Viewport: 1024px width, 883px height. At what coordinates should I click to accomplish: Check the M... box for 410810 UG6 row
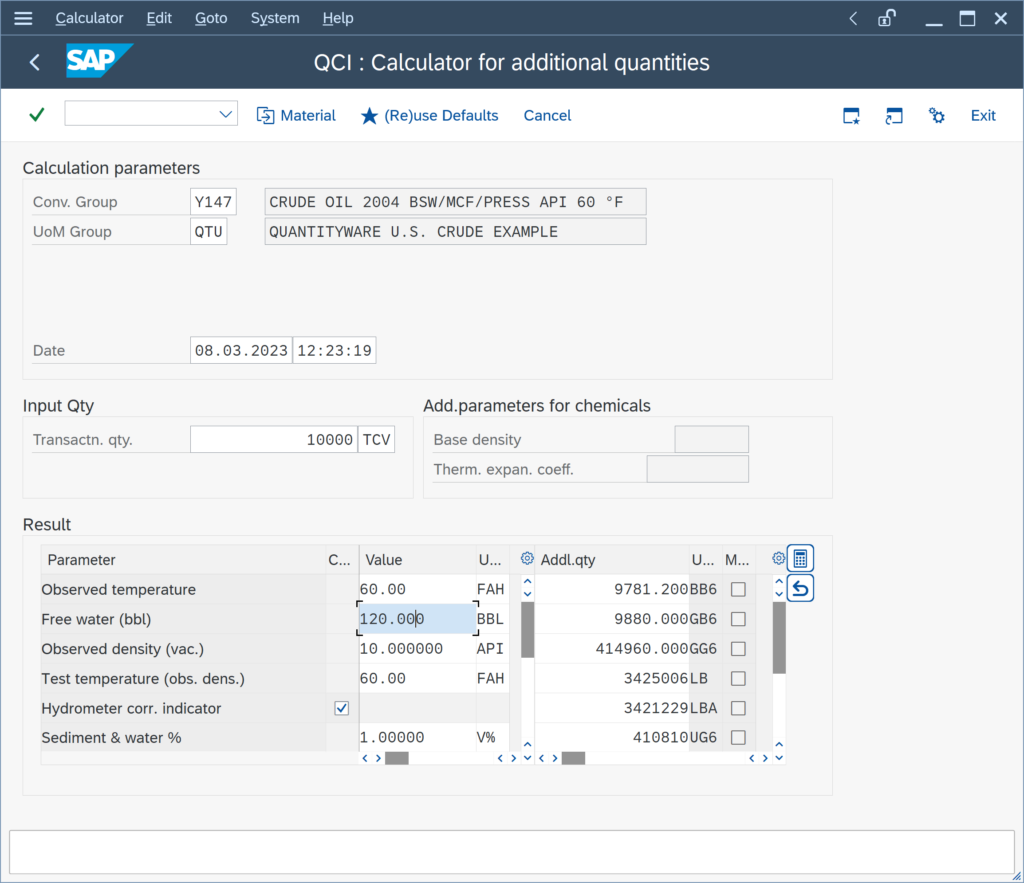click(x=738, y=737)
